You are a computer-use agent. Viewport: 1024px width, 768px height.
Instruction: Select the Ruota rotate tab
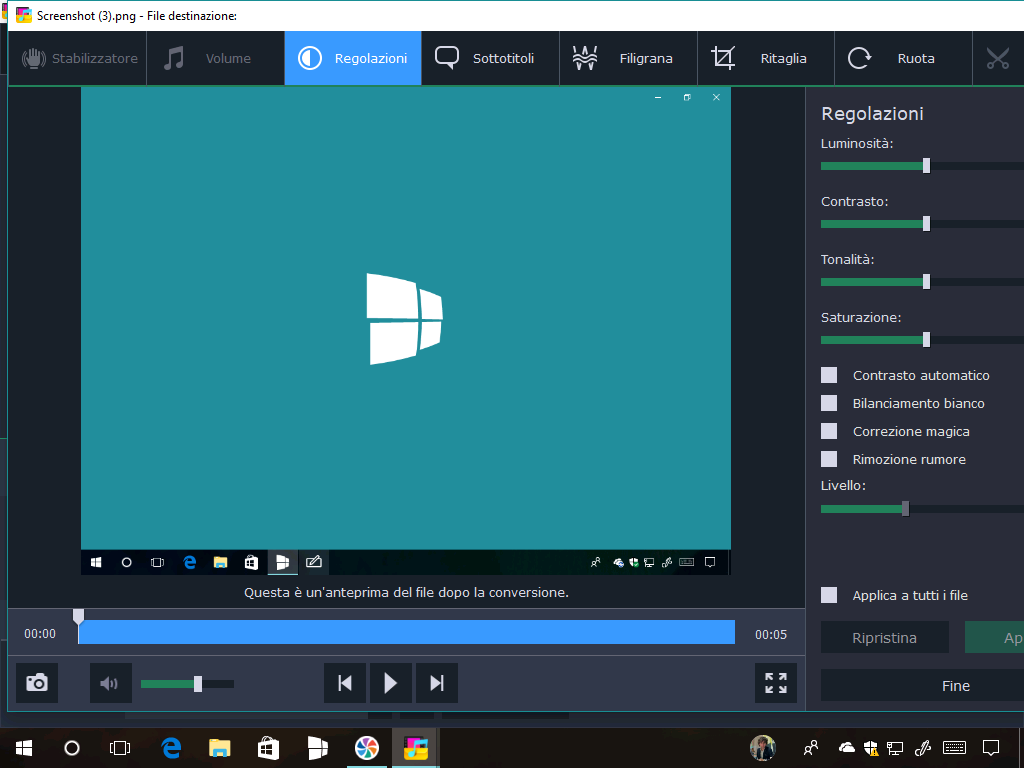904,58
